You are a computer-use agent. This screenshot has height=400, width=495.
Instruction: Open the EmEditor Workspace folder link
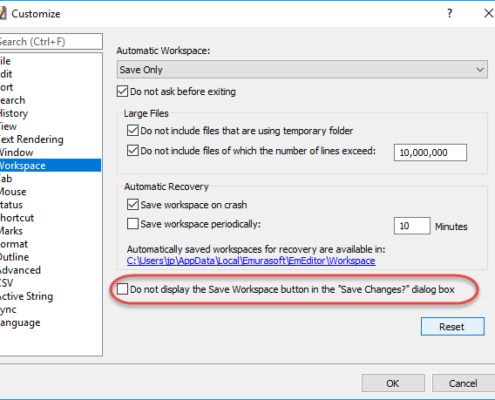(251, 261)
